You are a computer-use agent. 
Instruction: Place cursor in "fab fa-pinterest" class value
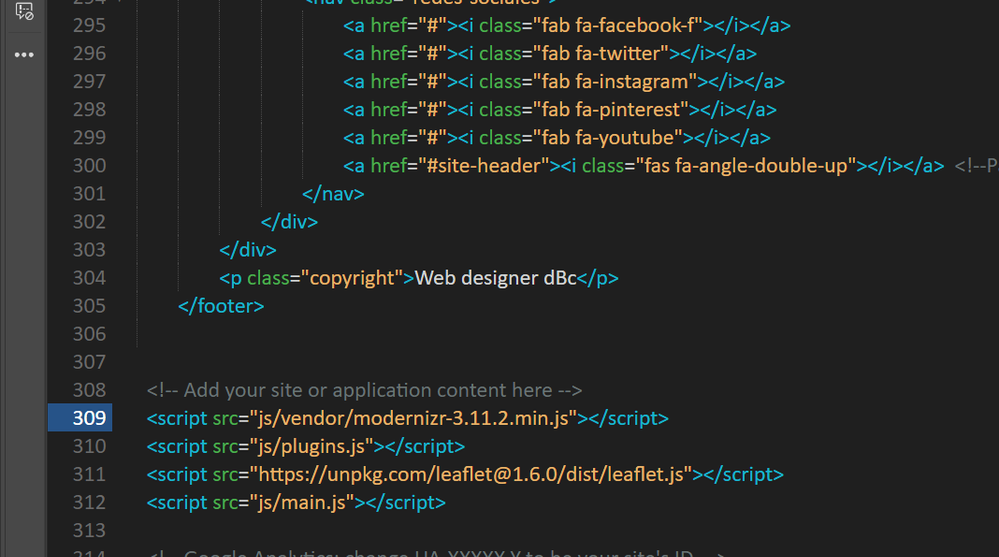point(610,110)
